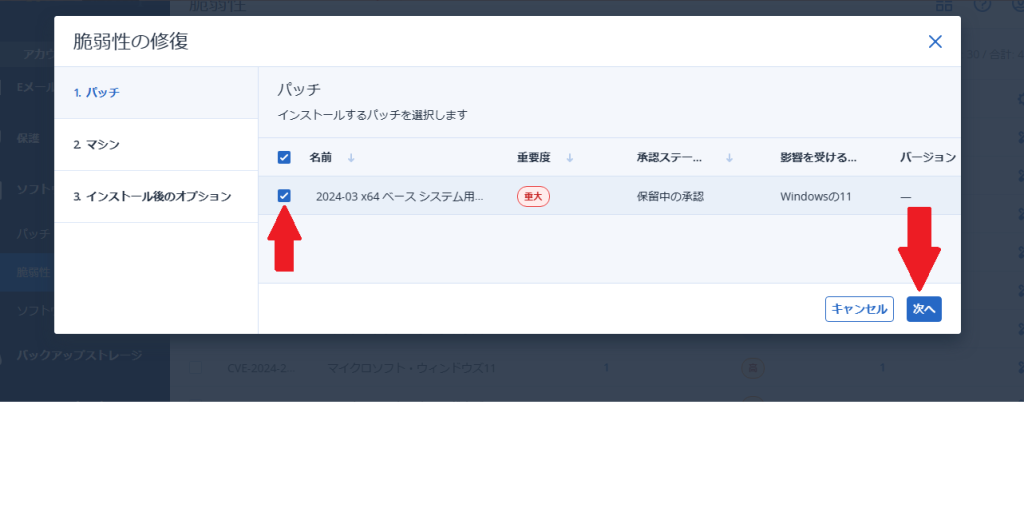Close the 脆弱性の修復 dialog with X
Viewport: 1024px width, 508px height.
coord(935,42)
